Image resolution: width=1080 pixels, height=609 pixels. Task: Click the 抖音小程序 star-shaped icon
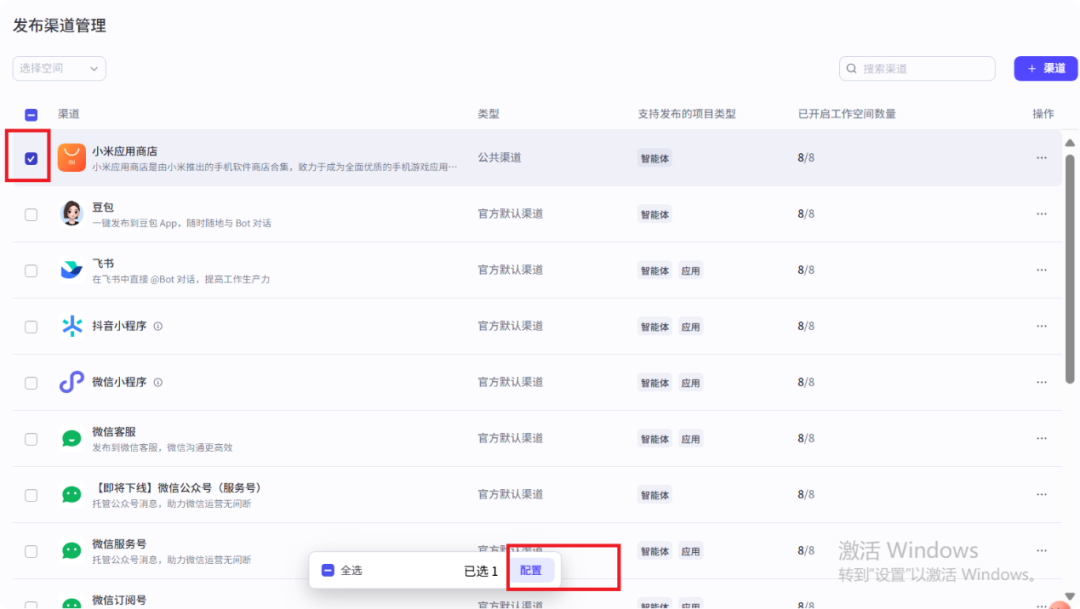[72, 326]
